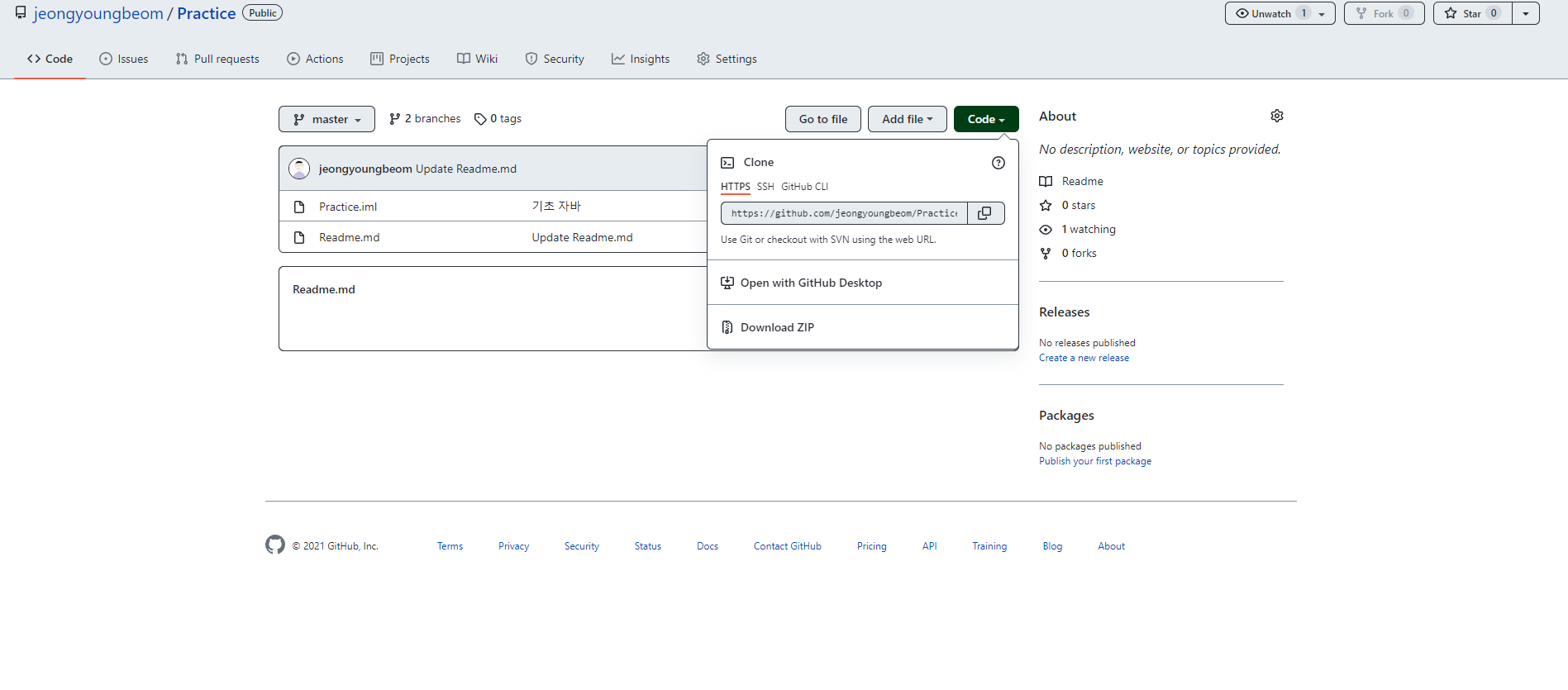Open the footer Blog link
The width and height of the screenshot is (1568, 690).
click(1052, 546)
